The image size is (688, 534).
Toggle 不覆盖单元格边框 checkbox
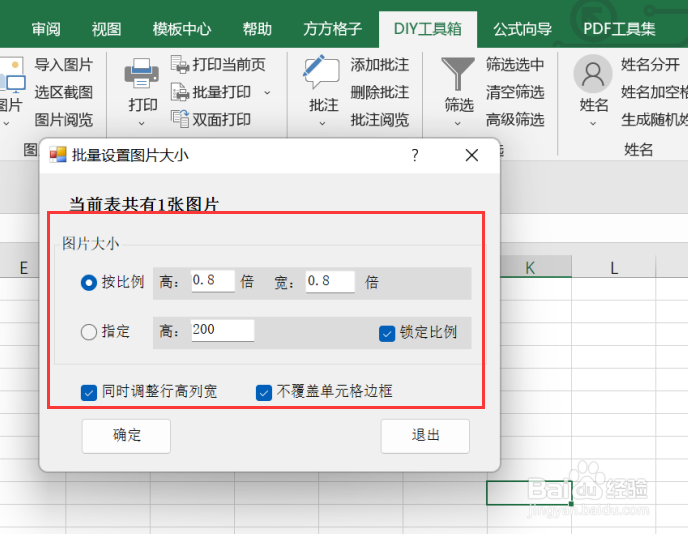click(264, 392)
